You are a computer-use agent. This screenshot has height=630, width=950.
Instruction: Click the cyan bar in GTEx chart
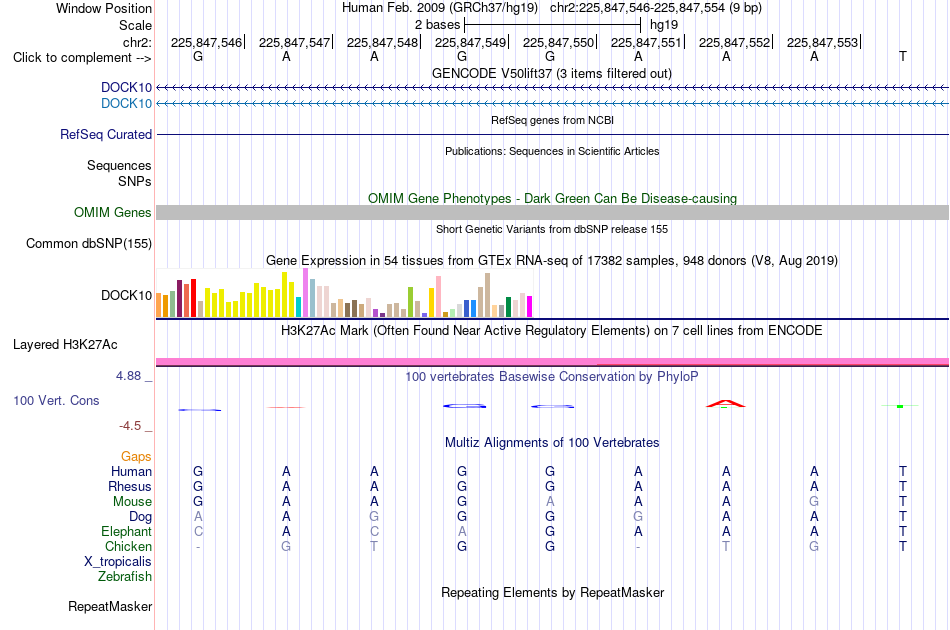coord(298,307)
